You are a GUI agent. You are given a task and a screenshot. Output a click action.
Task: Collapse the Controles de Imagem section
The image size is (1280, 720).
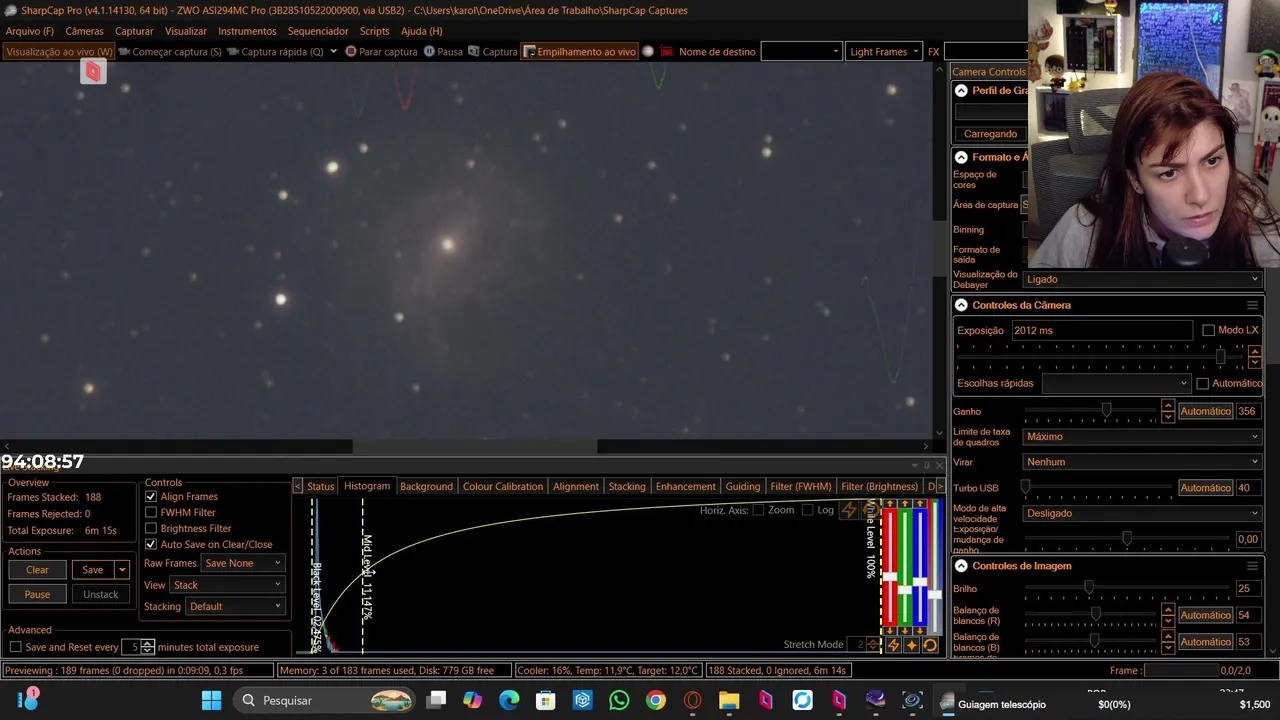961,566
